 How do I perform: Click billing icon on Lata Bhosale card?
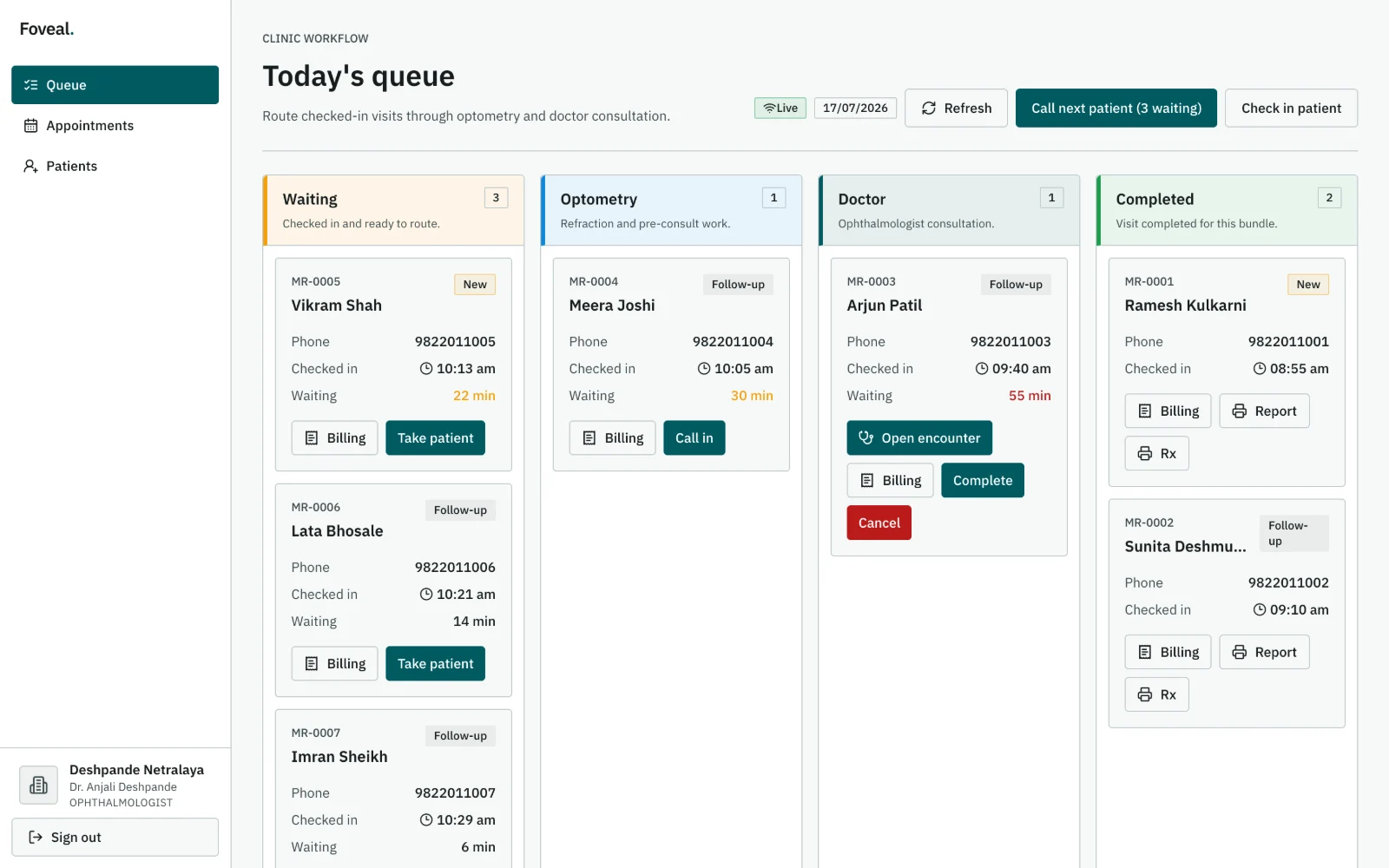[312, 664]
